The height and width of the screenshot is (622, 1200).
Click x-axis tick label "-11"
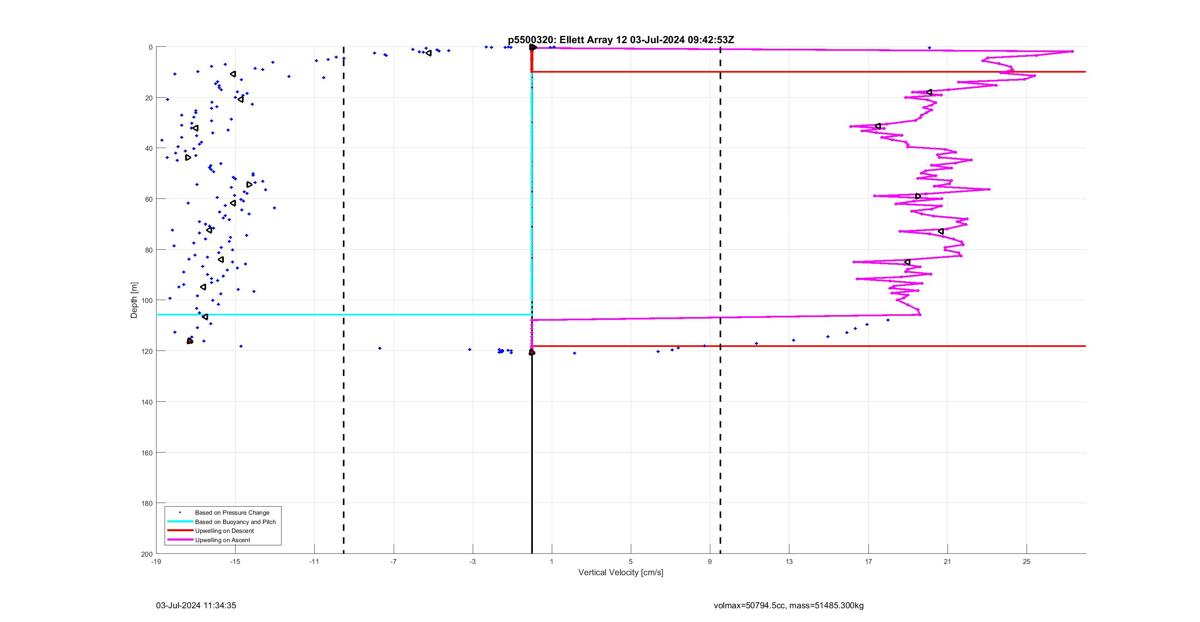pyautogui.click(x=314, y=562)
